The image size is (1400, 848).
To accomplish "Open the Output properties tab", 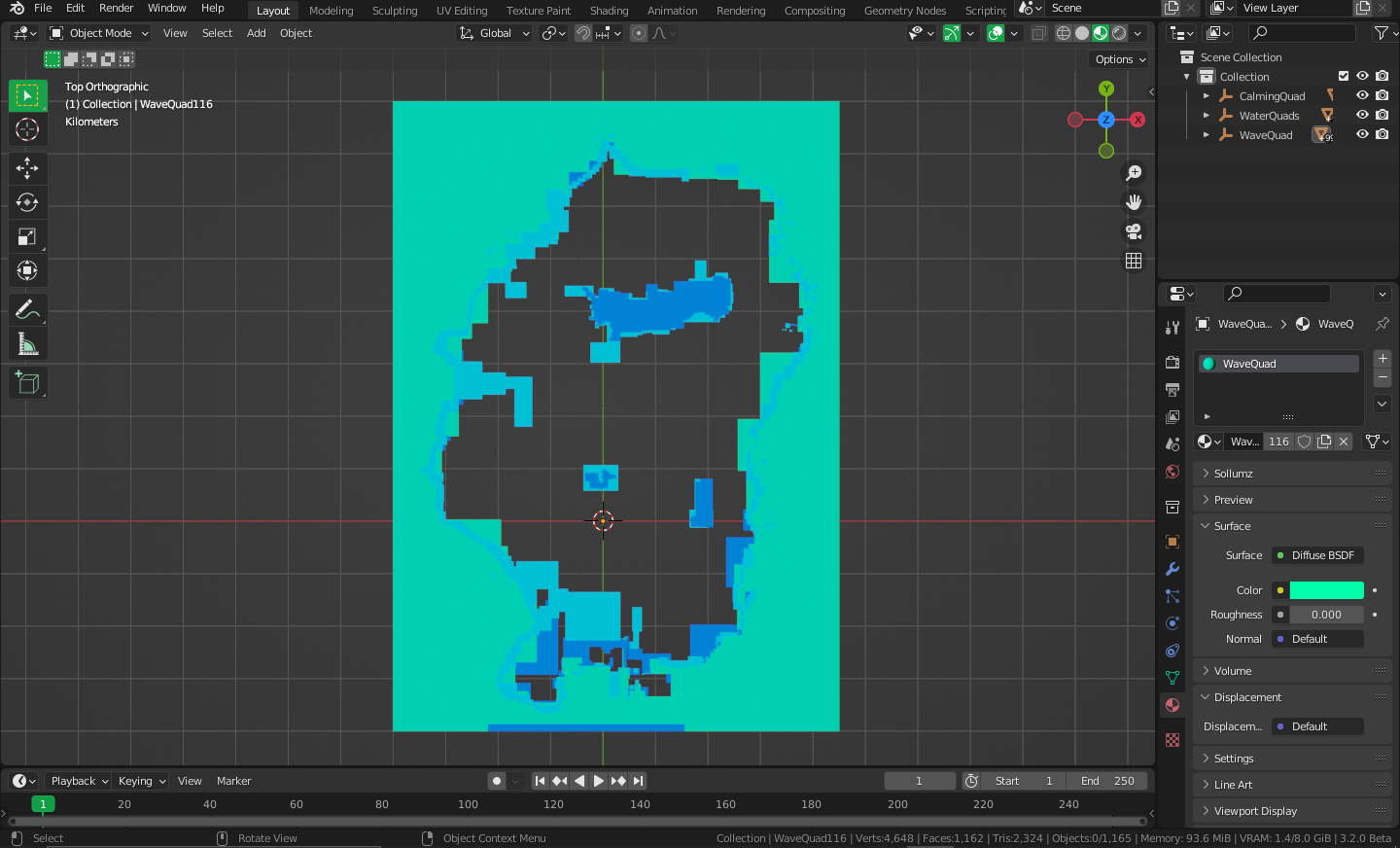I will [x=1172, y=389].
